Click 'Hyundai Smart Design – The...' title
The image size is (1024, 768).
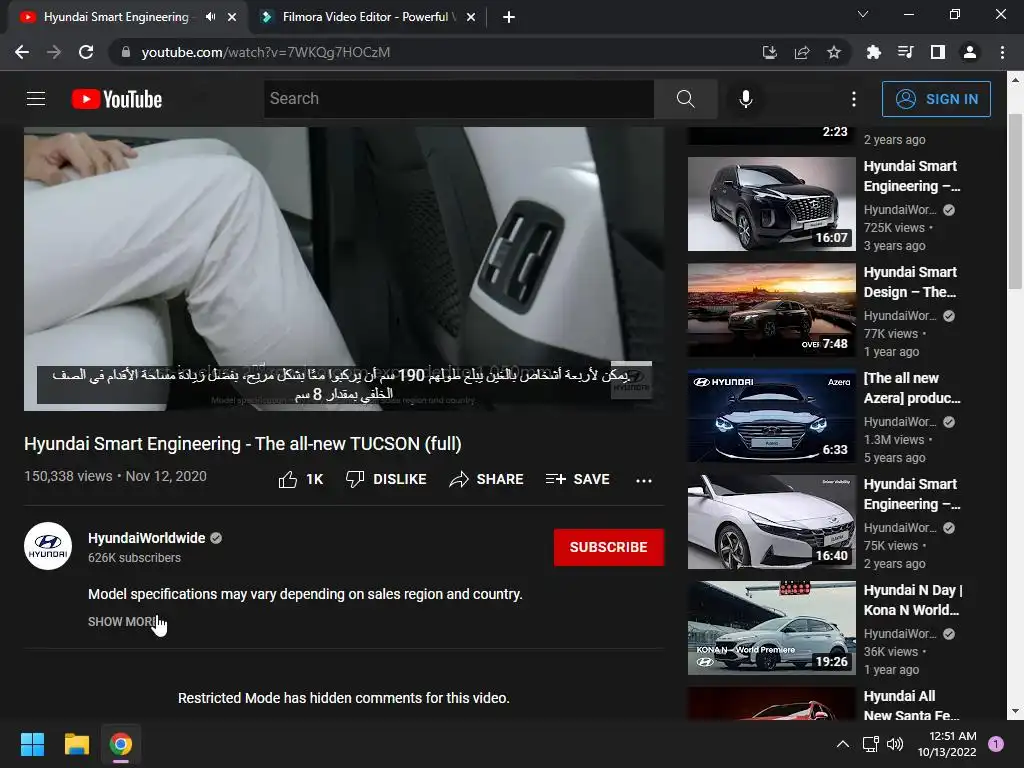[x=910, y=282]
